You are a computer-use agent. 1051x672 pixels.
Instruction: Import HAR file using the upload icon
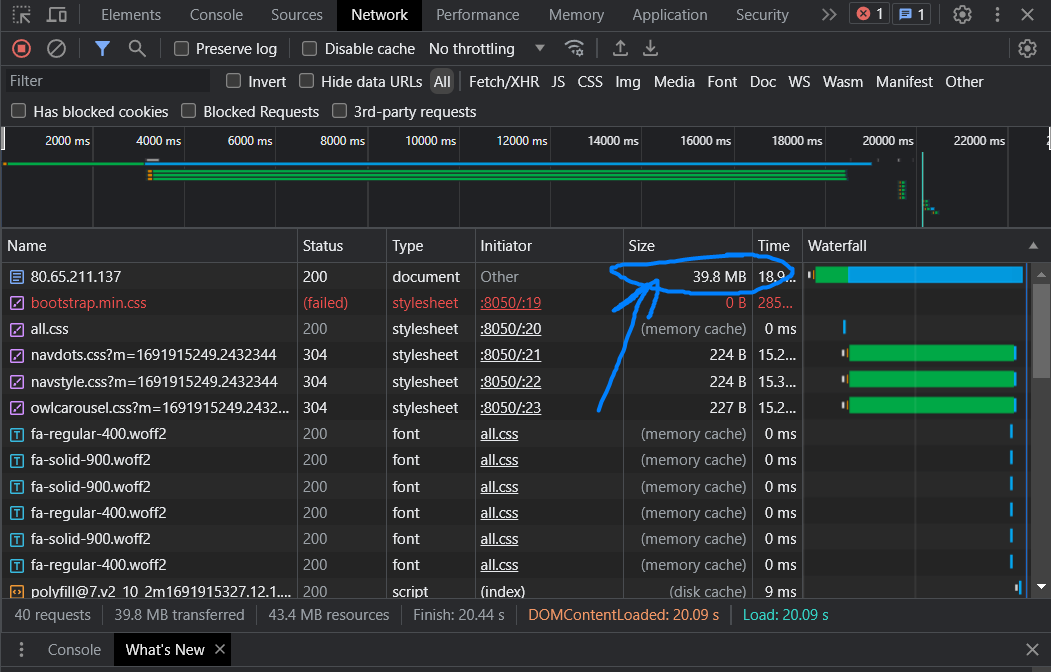click(620, 48)
